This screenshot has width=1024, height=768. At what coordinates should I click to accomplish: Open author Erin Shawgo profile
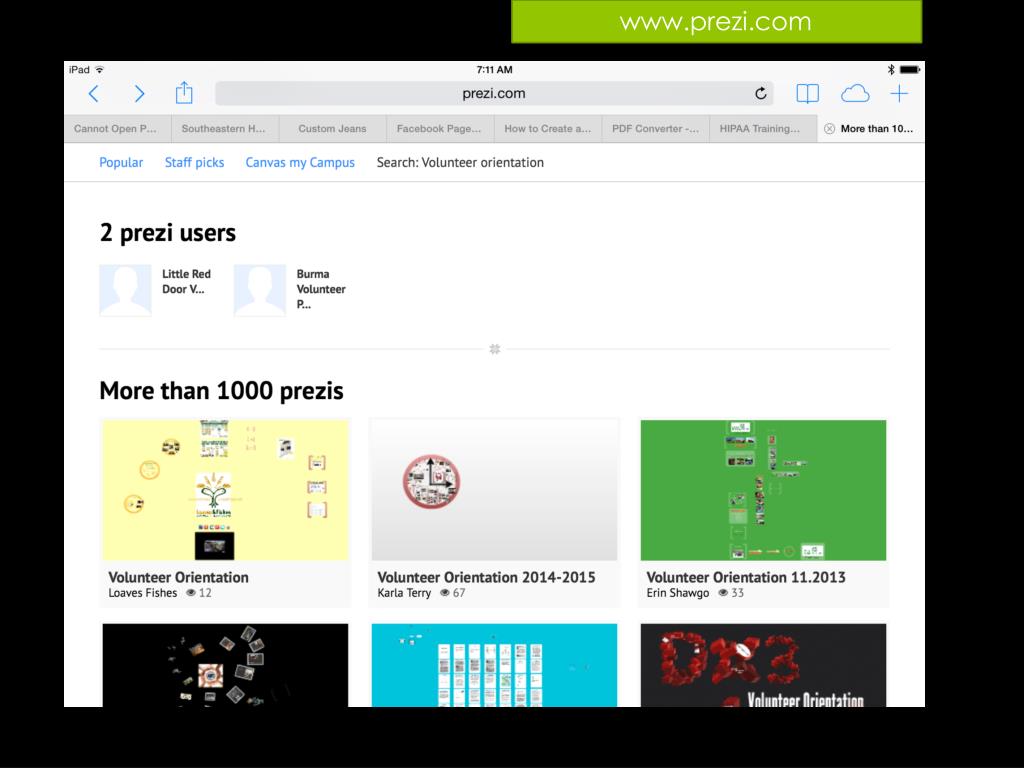[x=677, y=593]
